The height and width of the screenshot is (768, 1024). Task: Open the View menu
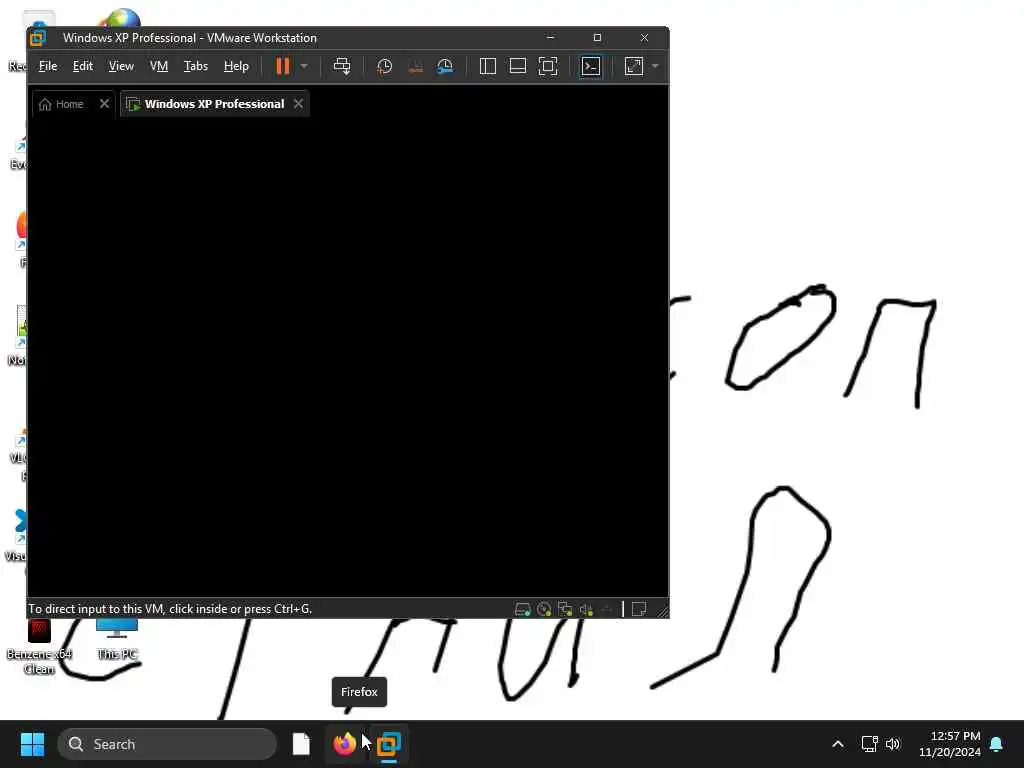click(x=121, y=66)
